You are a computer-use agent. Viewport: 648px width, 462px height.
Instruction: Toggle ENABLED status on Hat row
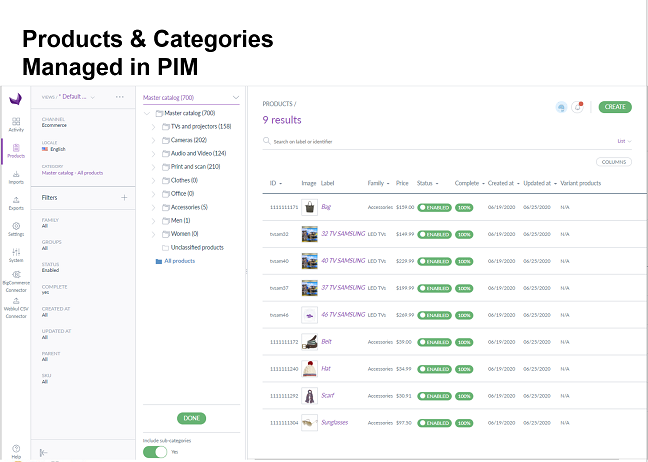click(433, 368)
